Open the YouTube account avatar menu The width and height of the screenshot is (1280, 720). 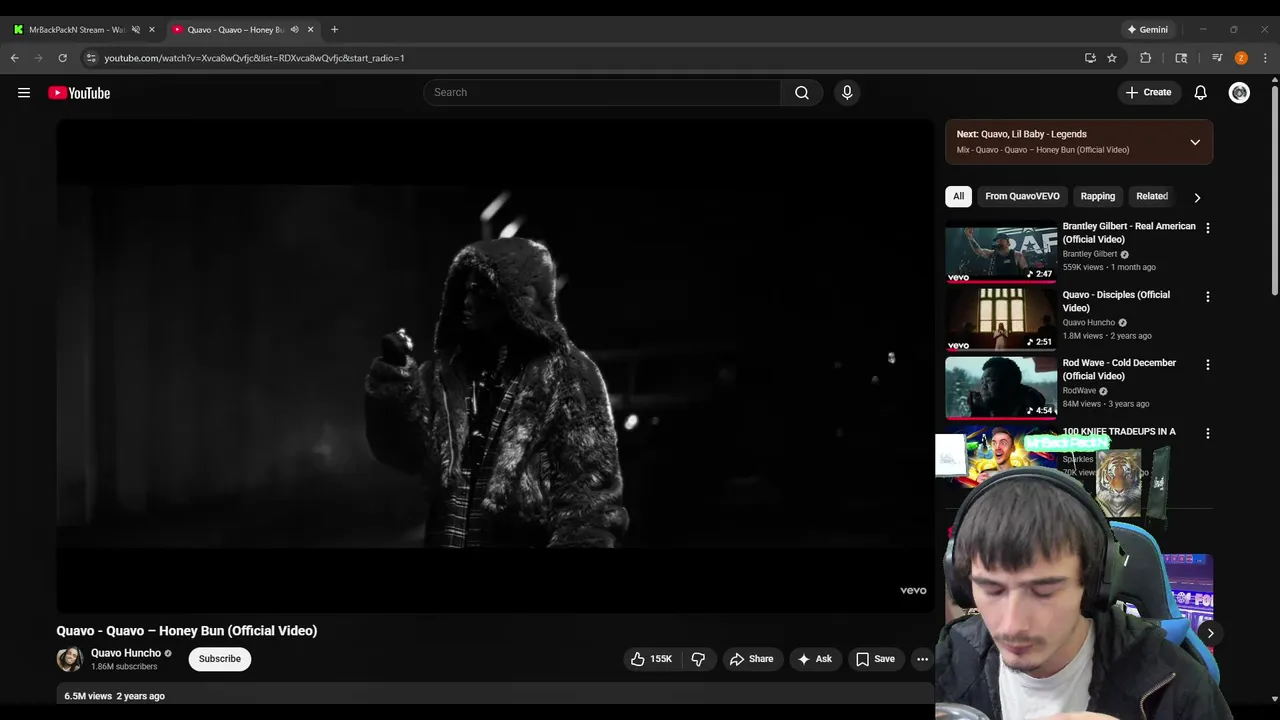(x=1239, y=92)
